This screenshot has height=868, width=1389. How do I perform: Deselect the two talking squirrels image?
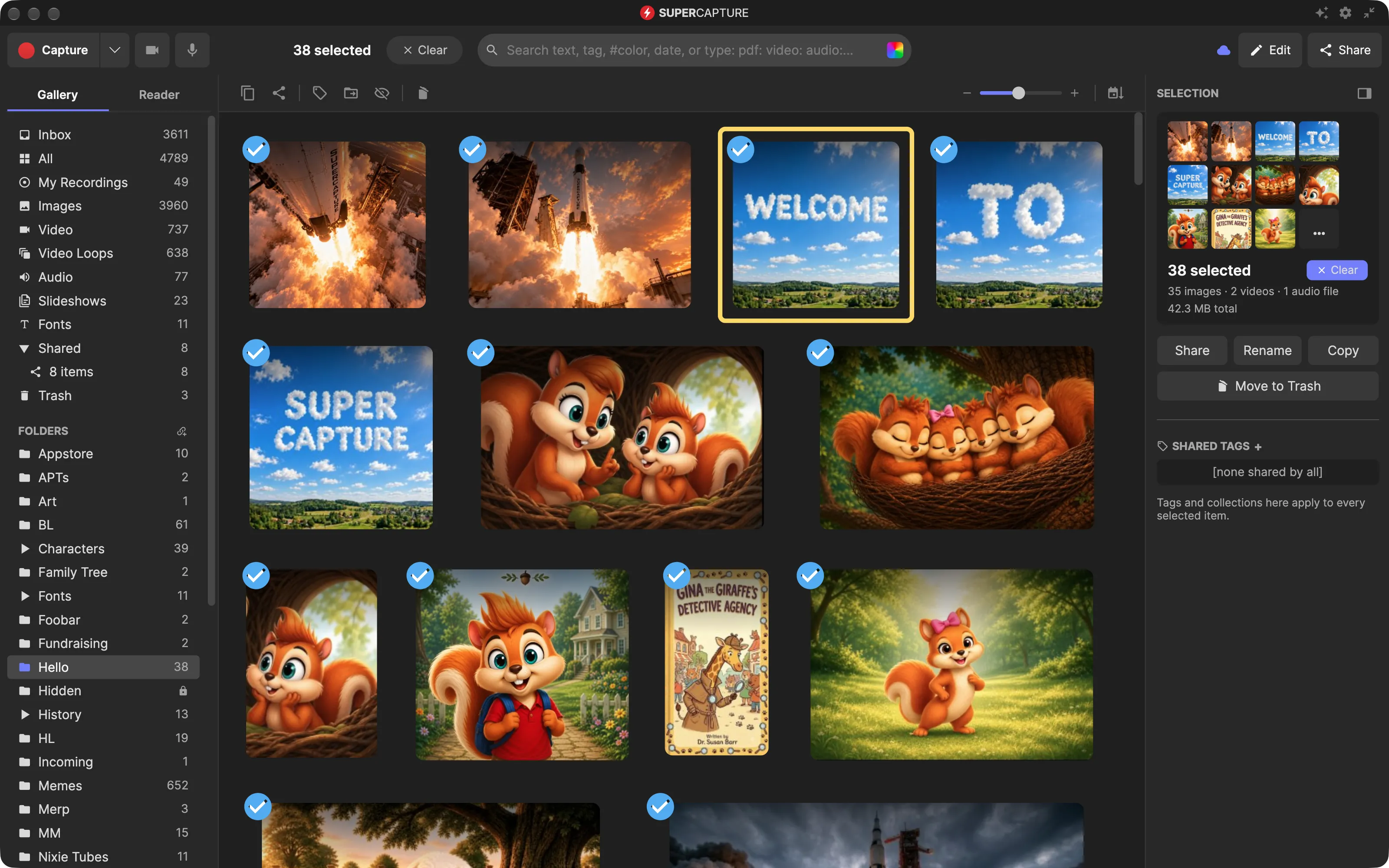[x=481, y=352]
